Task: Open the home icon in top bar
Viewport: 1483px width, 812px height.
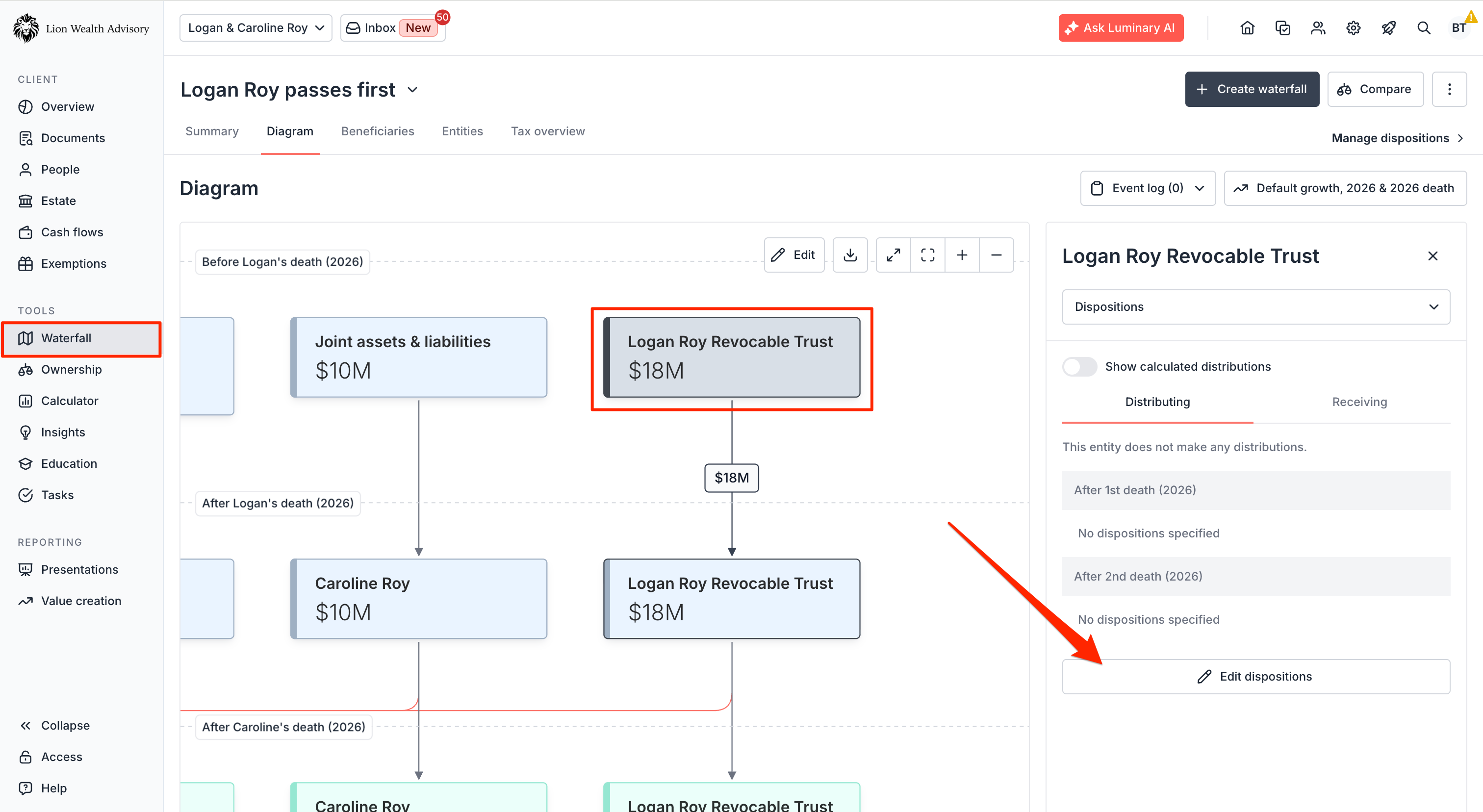Action: click(x=1247, y=27)
